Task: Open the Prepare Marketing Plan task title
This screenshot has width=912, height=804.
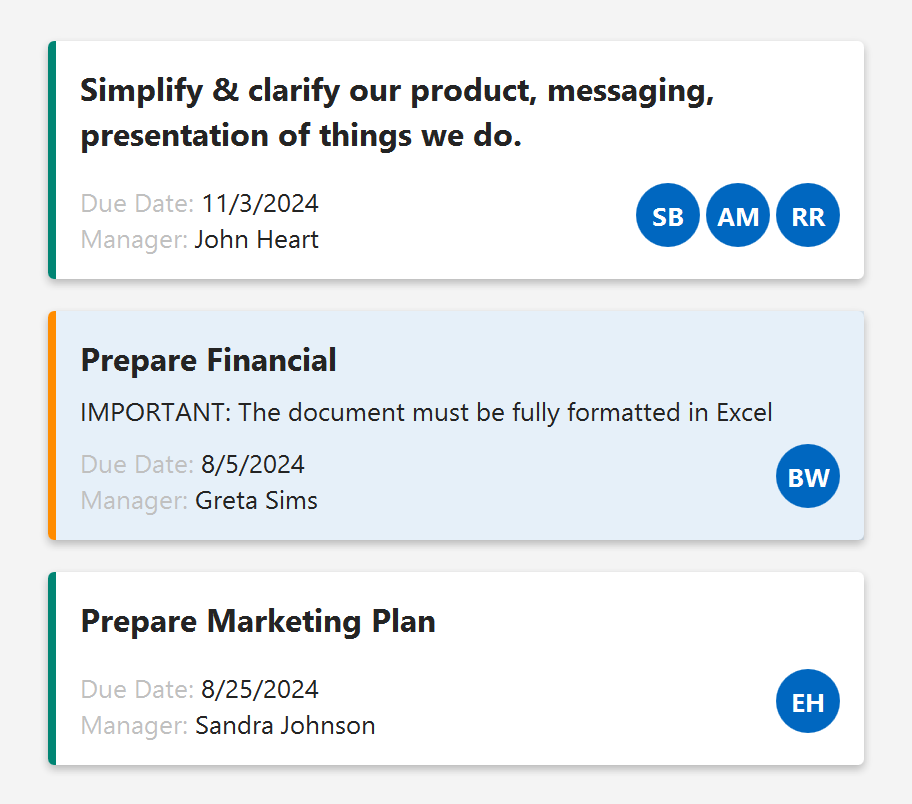Action: 258,621
